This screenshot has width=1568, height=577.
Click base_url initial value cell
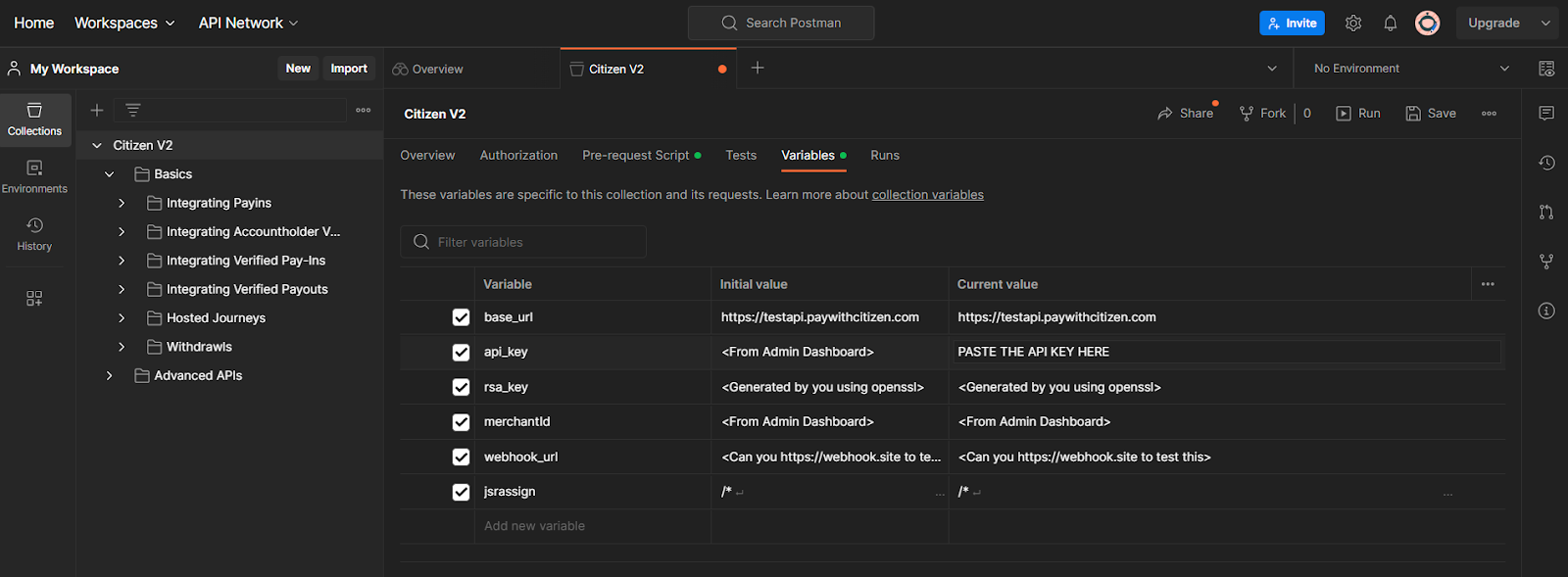(829, 317)
